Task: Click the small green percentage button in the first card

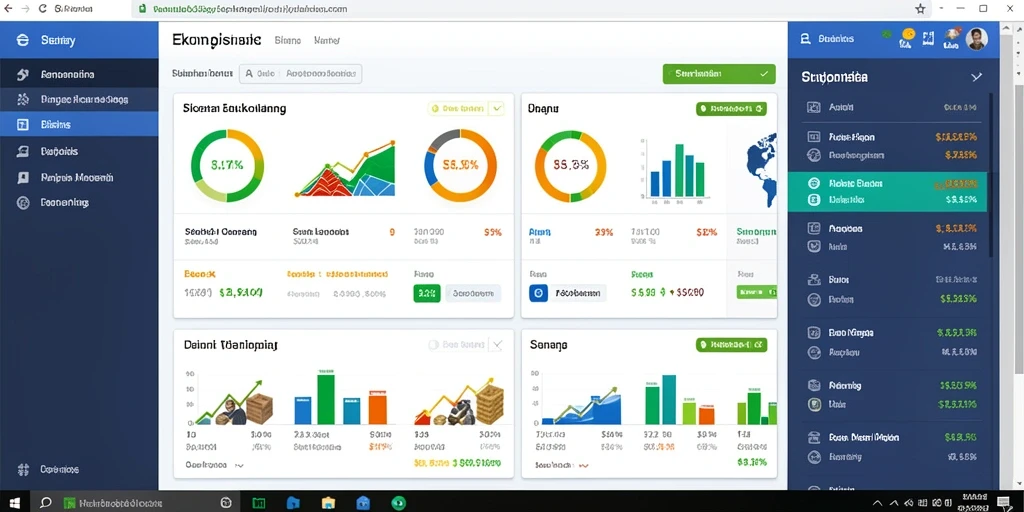Action: click(x=427, y=293)
